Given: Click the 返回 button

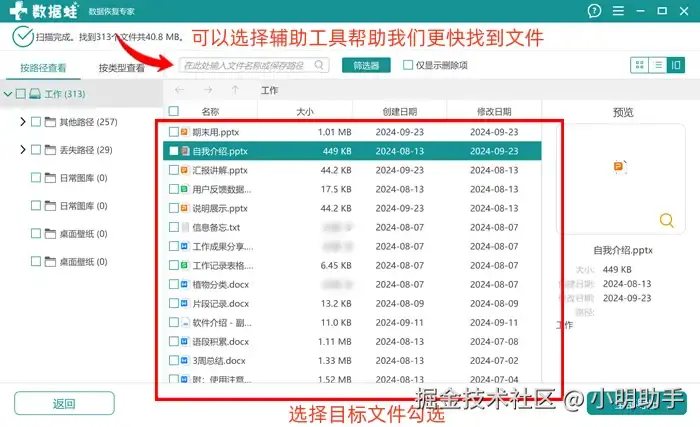Looking at the screenshot, I should point(64,403).
